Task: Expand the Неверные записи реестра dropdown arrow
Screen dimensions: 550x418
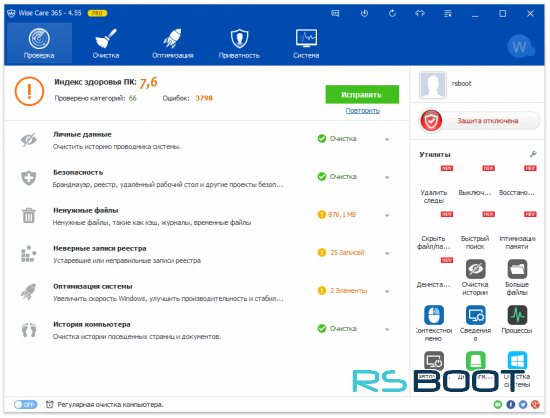Action: click(387, 253)
